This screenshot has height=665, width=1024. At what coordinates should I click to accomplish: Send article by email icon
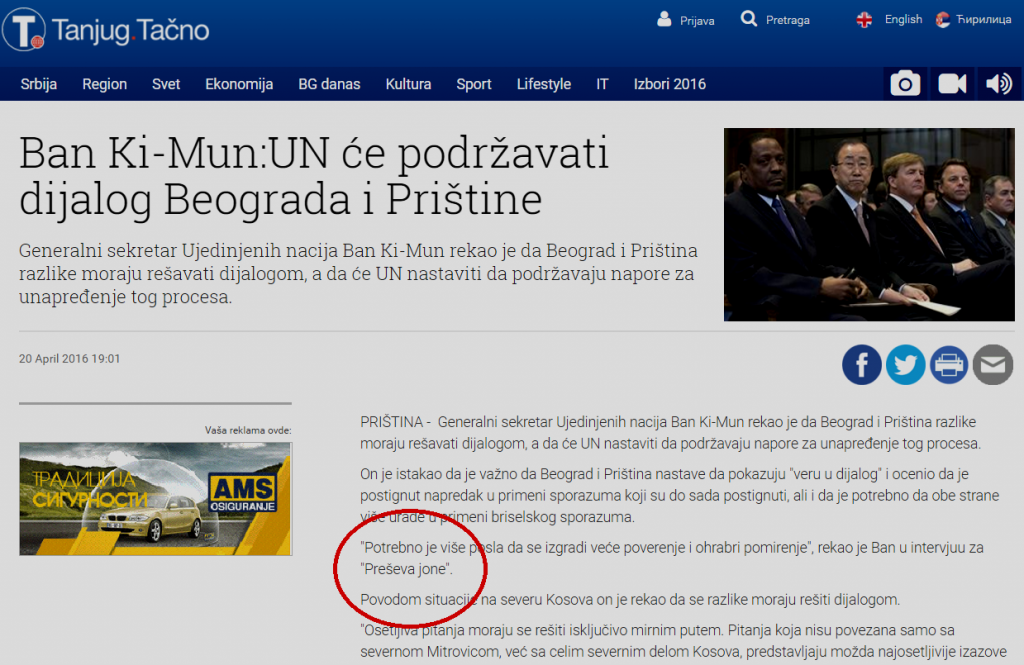[x=993, y=365]
